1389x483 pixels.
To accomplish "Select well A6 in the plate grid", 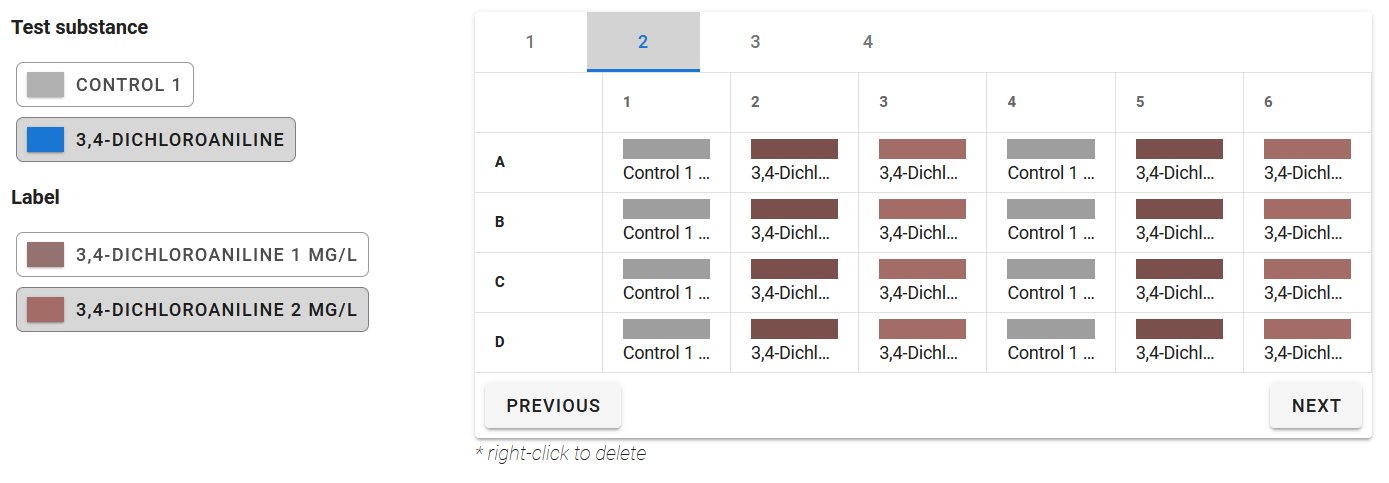I will point(1307,162).
